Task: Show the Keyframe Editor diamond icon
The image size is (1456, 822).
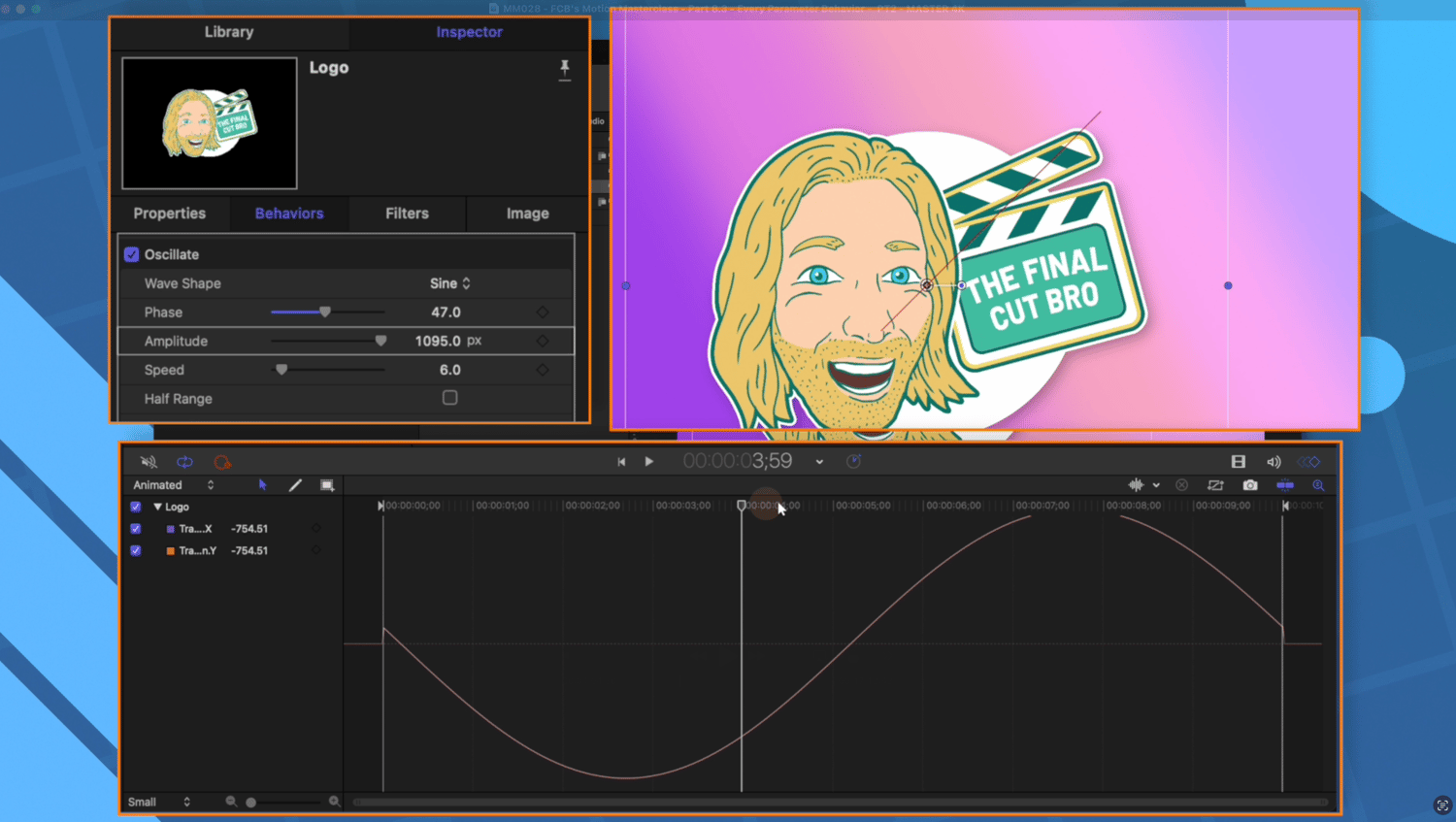Action: coord(1309,462)
